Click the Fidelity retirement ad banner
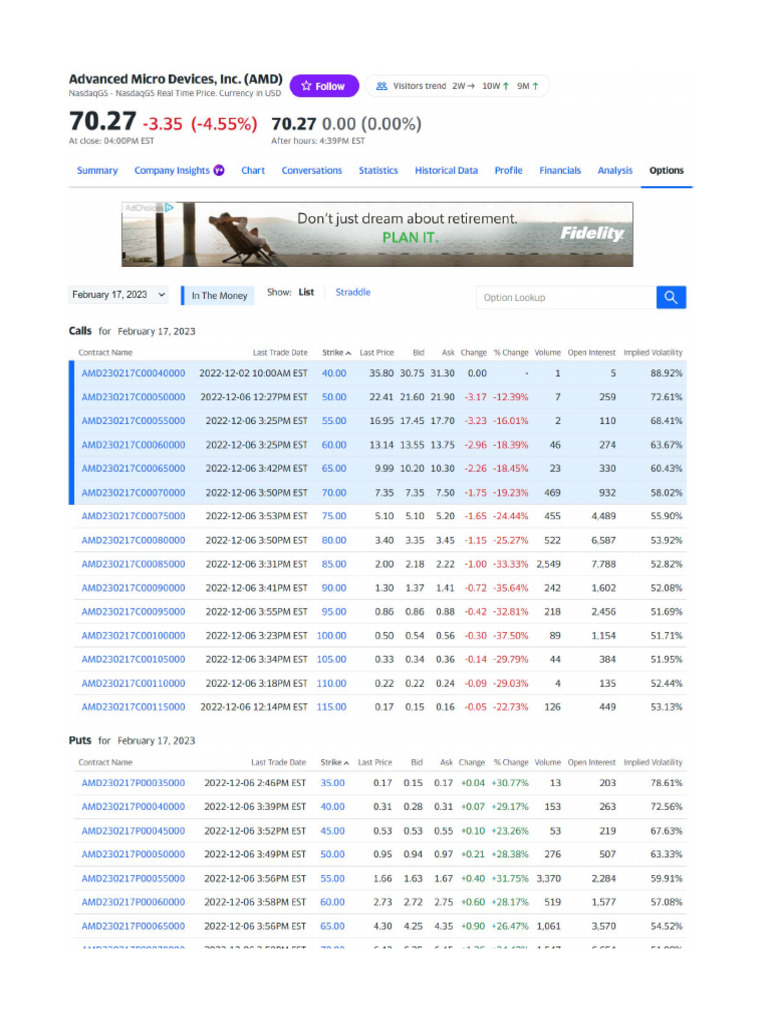 pos(377,234)
